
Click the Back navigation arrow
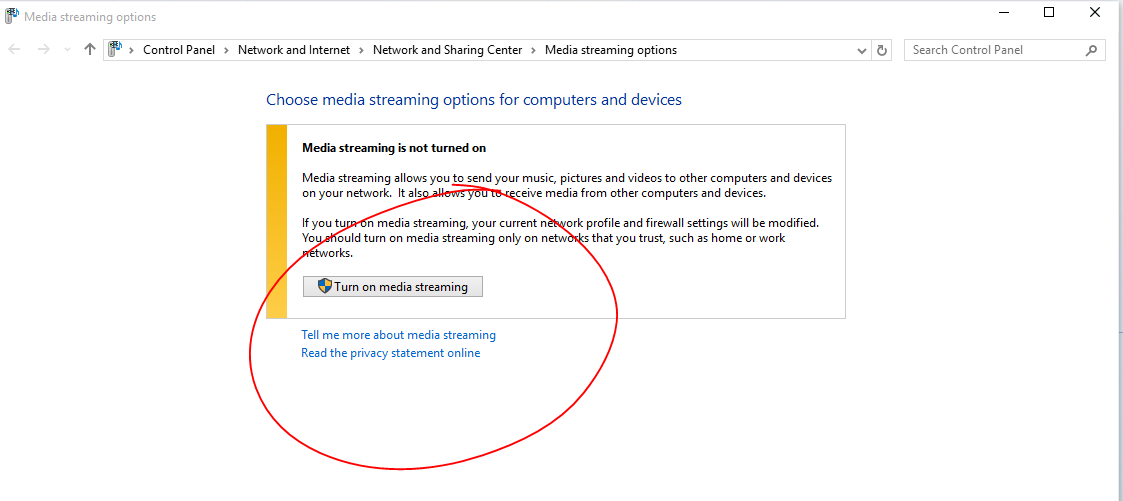(x=15, y=50)
